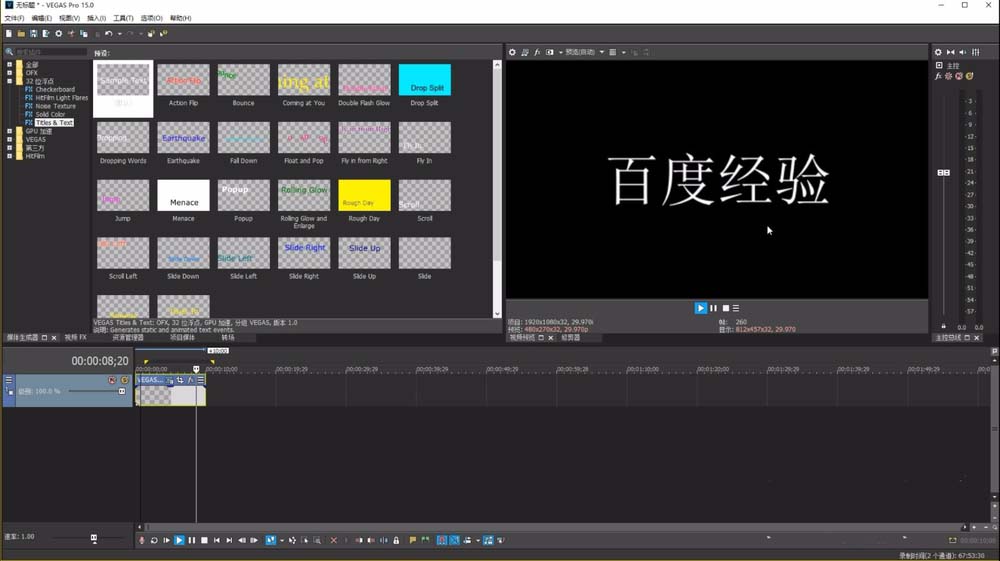Click the Save project icon in main toolbar
This screenshot has width=1000, height=561.
click(x=33, y=33)
